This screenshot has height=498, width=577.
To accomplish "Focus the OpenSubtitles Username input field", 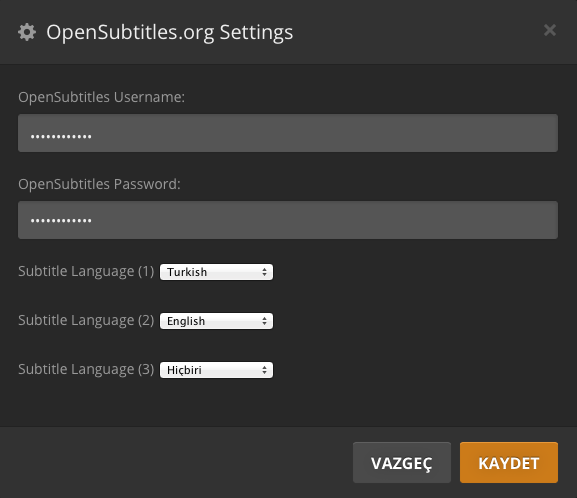I will click(288, 133).
